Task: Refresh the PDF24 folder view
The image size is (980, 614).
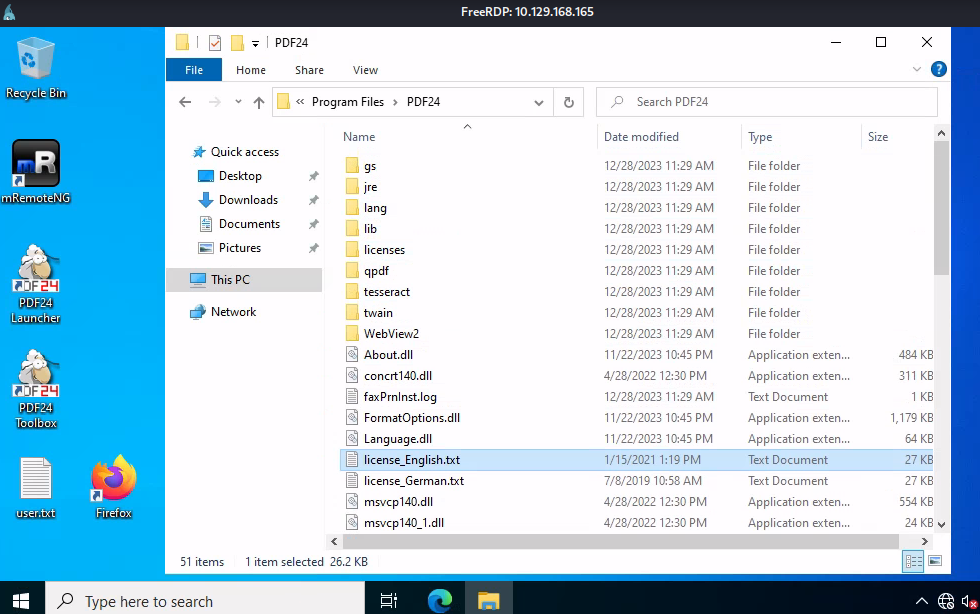Action: [568, 102]
